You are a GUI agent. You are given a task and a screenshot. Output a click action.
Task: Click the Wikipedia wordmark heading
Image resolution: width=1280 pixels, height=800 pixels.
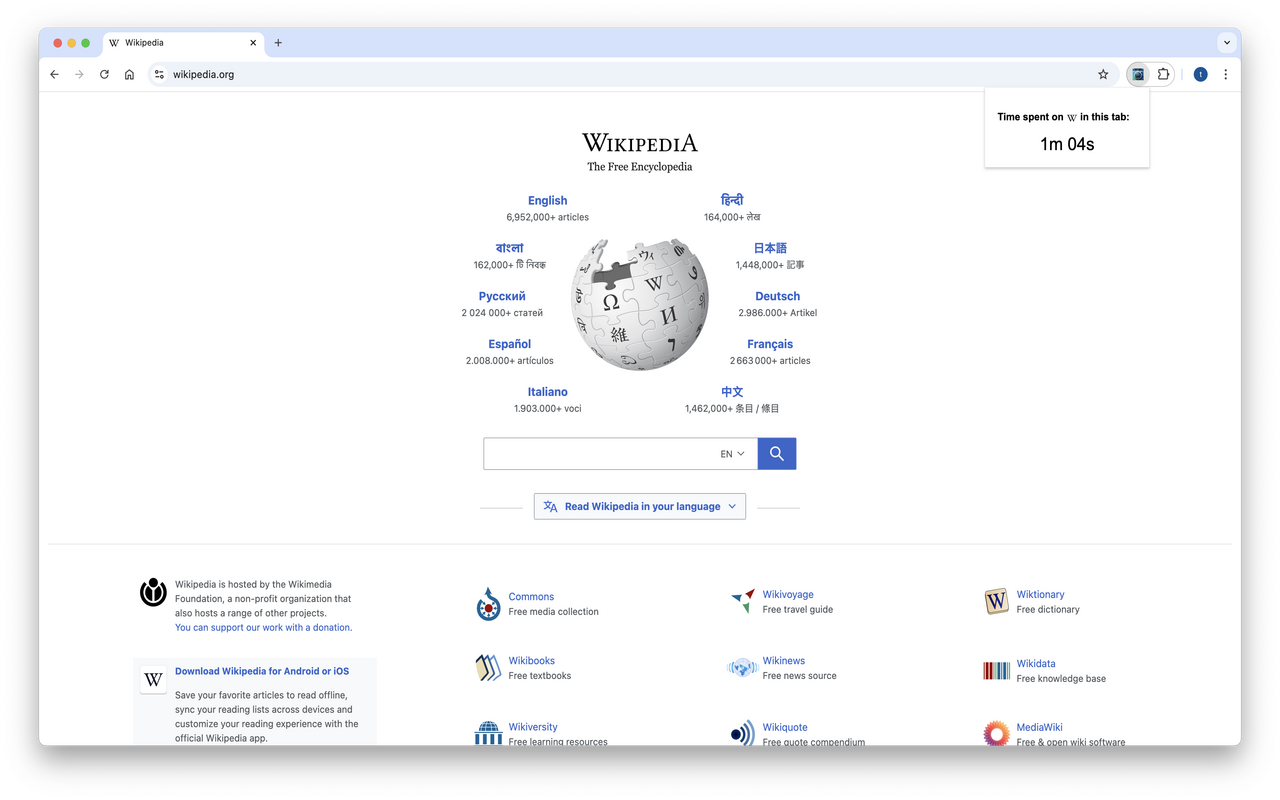[x=640, y=143]
